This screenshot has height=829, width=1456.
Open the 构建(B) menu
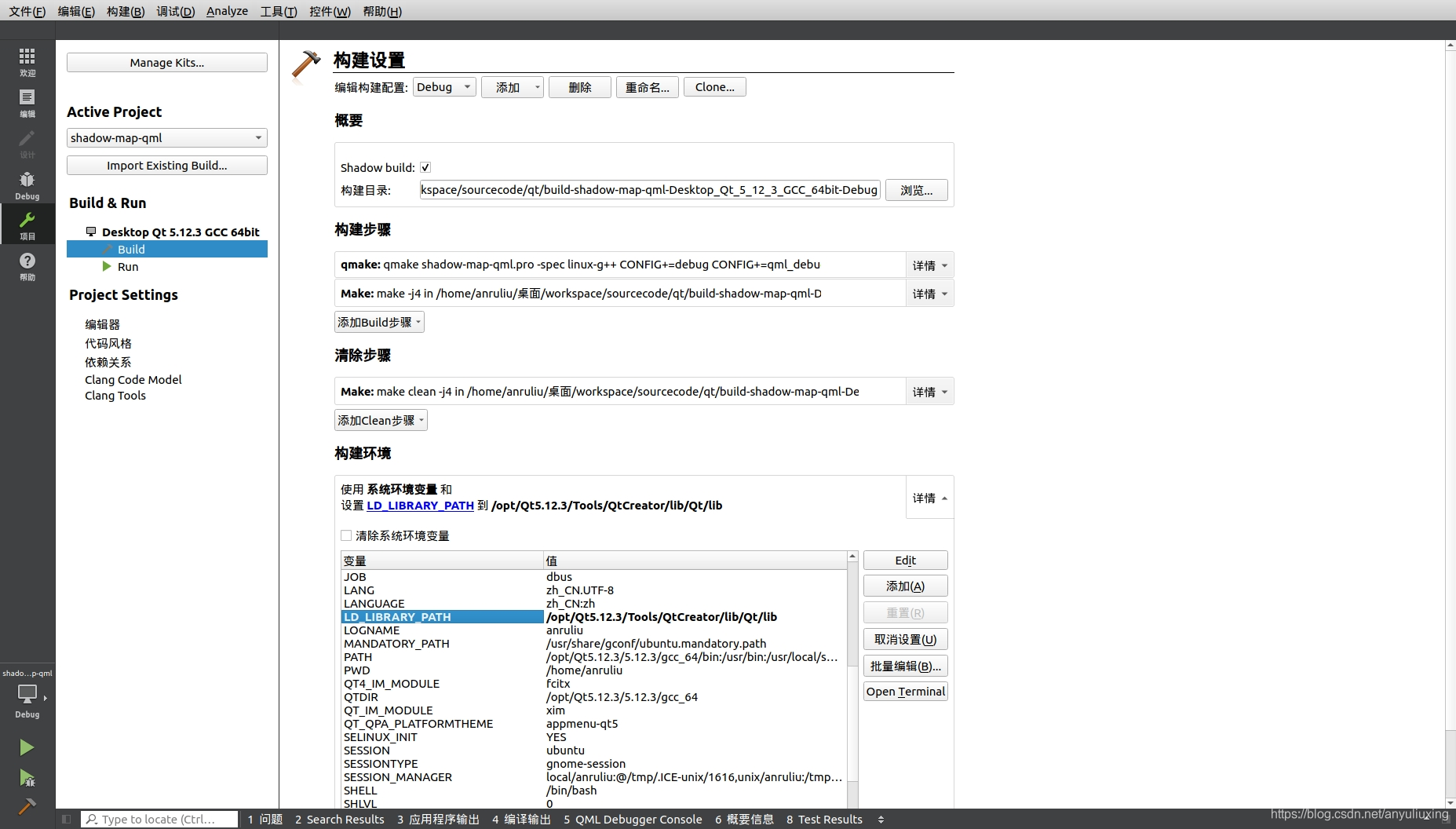coord(126,11)
